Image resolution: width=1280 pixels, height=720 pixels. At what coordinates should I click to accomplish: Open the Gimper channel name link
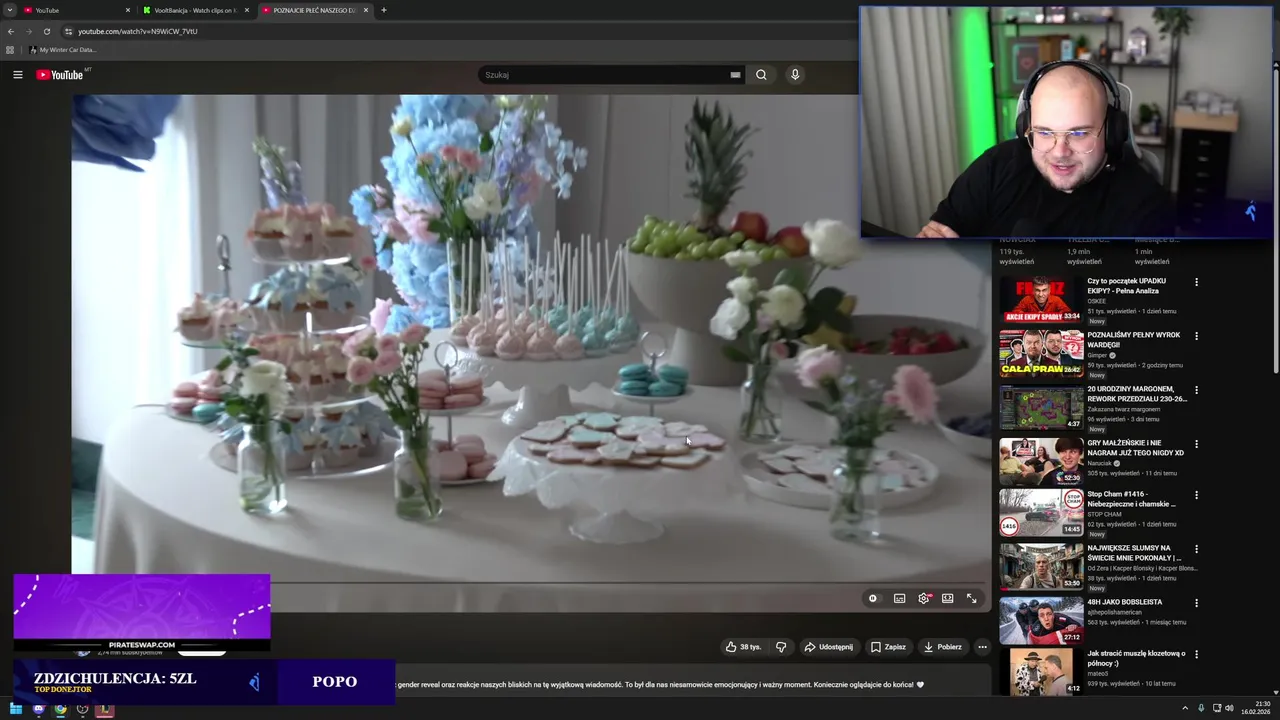pyautogui.click(x=1097, y=355)
